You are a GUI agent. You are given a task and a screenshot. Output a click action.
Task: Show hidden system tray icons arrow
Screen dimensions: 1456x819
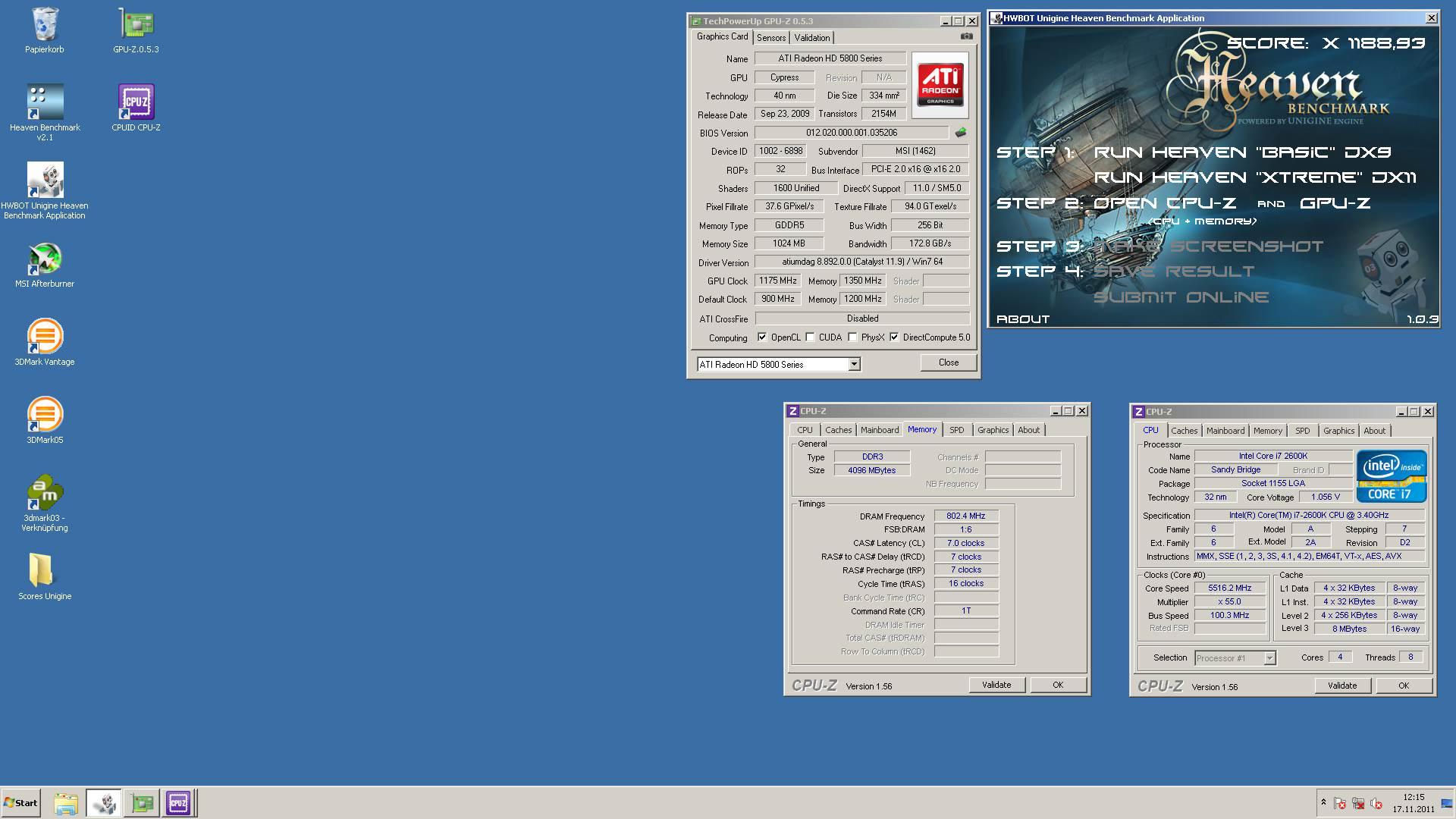coord(1323,802)
